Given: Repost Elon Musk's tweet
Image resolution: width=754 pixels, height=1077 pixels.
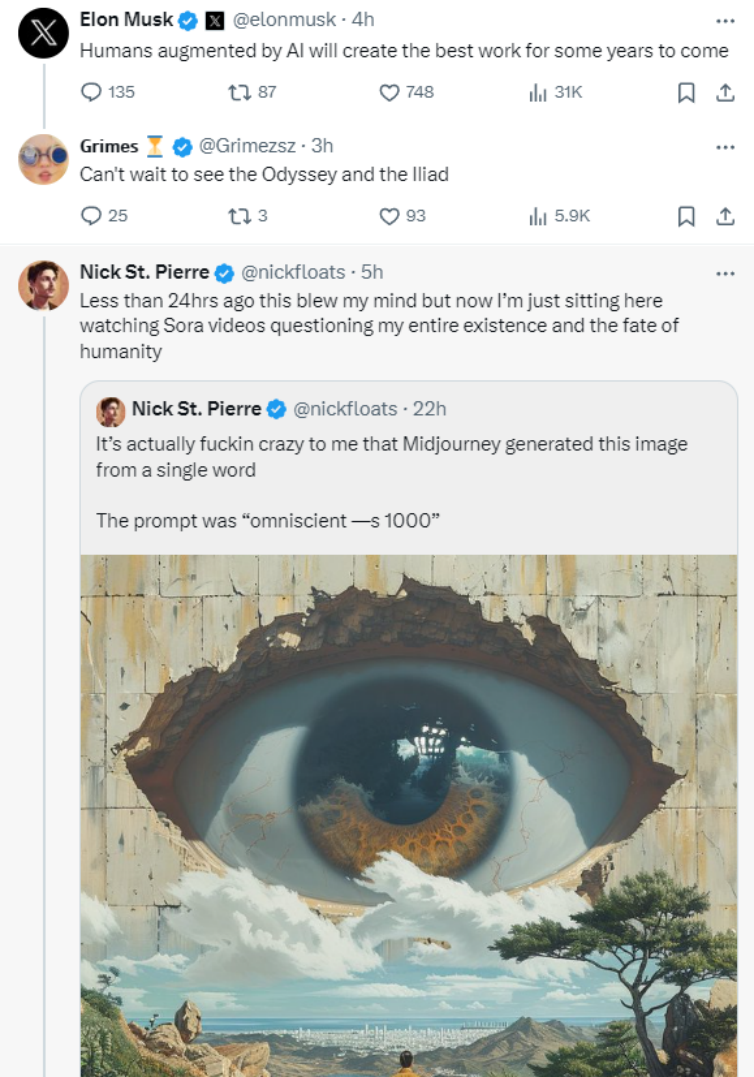Looking at the screenshot, I should (239, 92).
